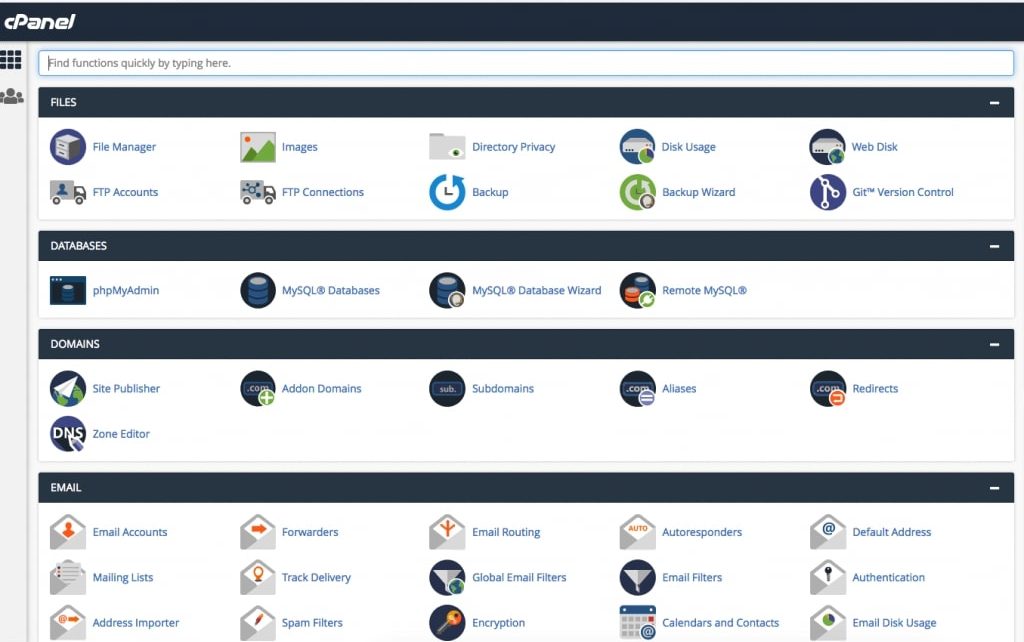Image resolution: width=1024 pixels, height=642 pixels.
Task: Open the Zone Editor DNS icon
Action: [68, 434]
